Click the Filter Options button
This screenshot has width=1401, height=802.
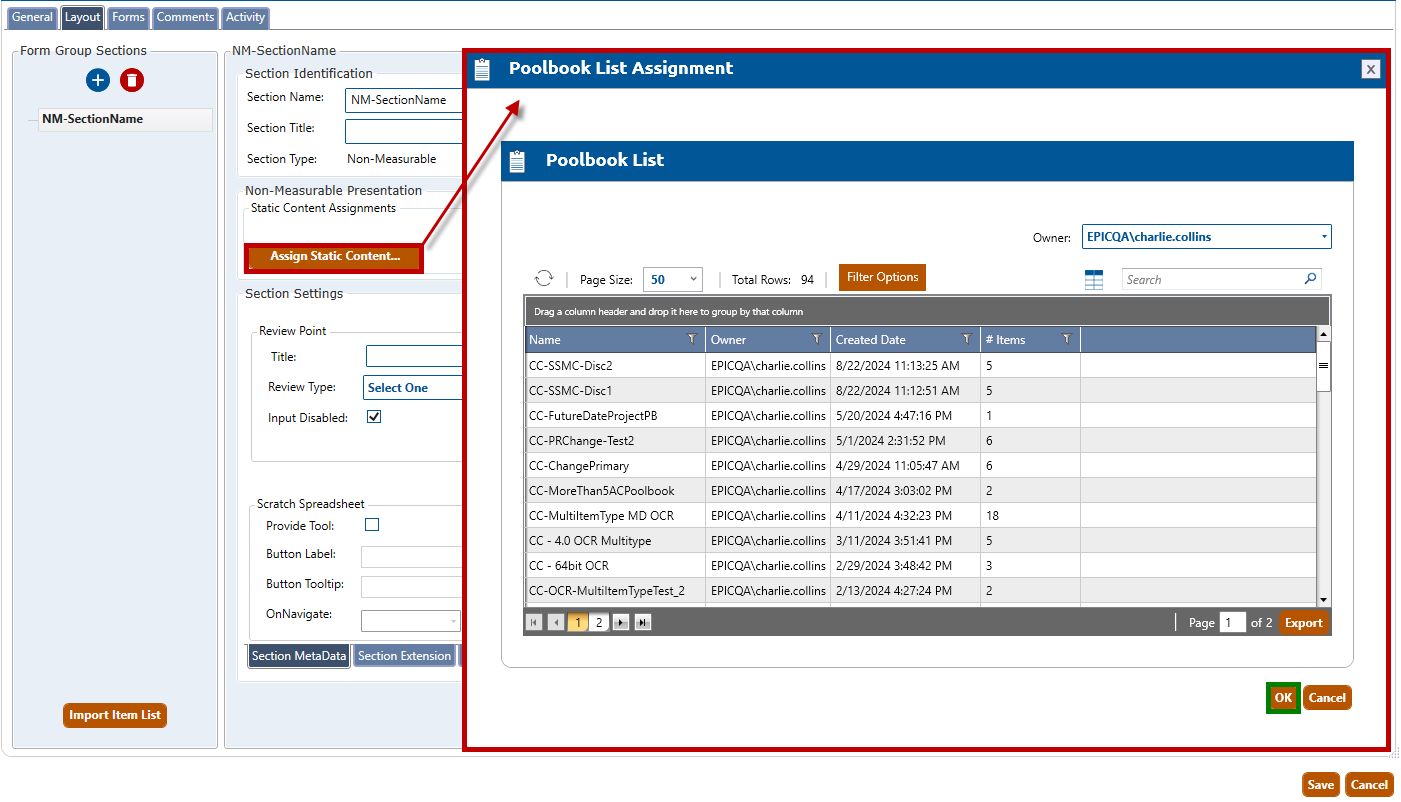pyautogui.click(x=882, y=277)
